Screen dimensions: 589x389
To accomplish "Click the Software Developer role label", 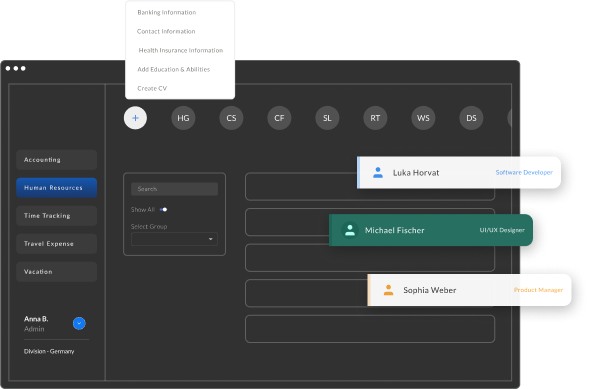I will coord(524,172).
